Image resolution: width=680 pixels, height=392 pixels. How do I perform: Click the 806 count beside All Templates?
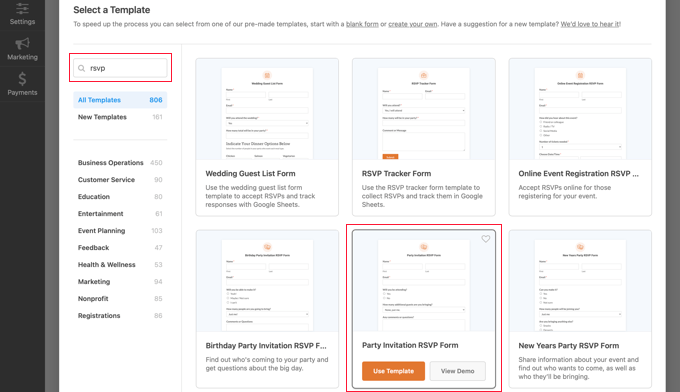point(156,100)
